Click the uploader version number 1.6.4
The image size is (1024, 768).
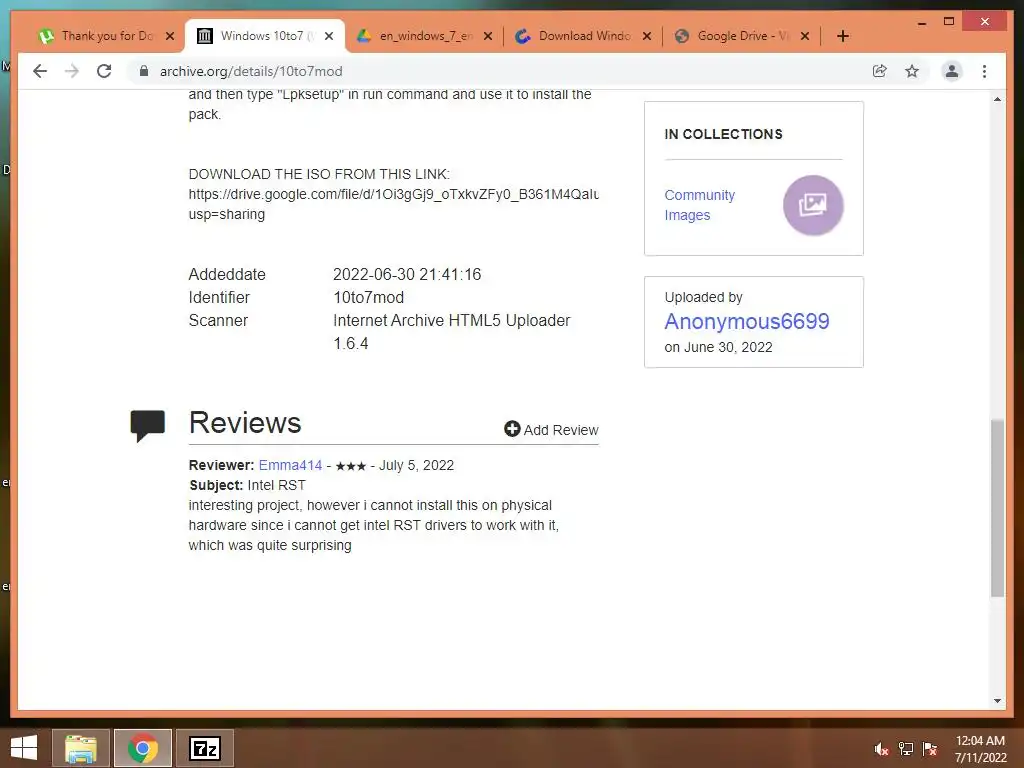351,344
